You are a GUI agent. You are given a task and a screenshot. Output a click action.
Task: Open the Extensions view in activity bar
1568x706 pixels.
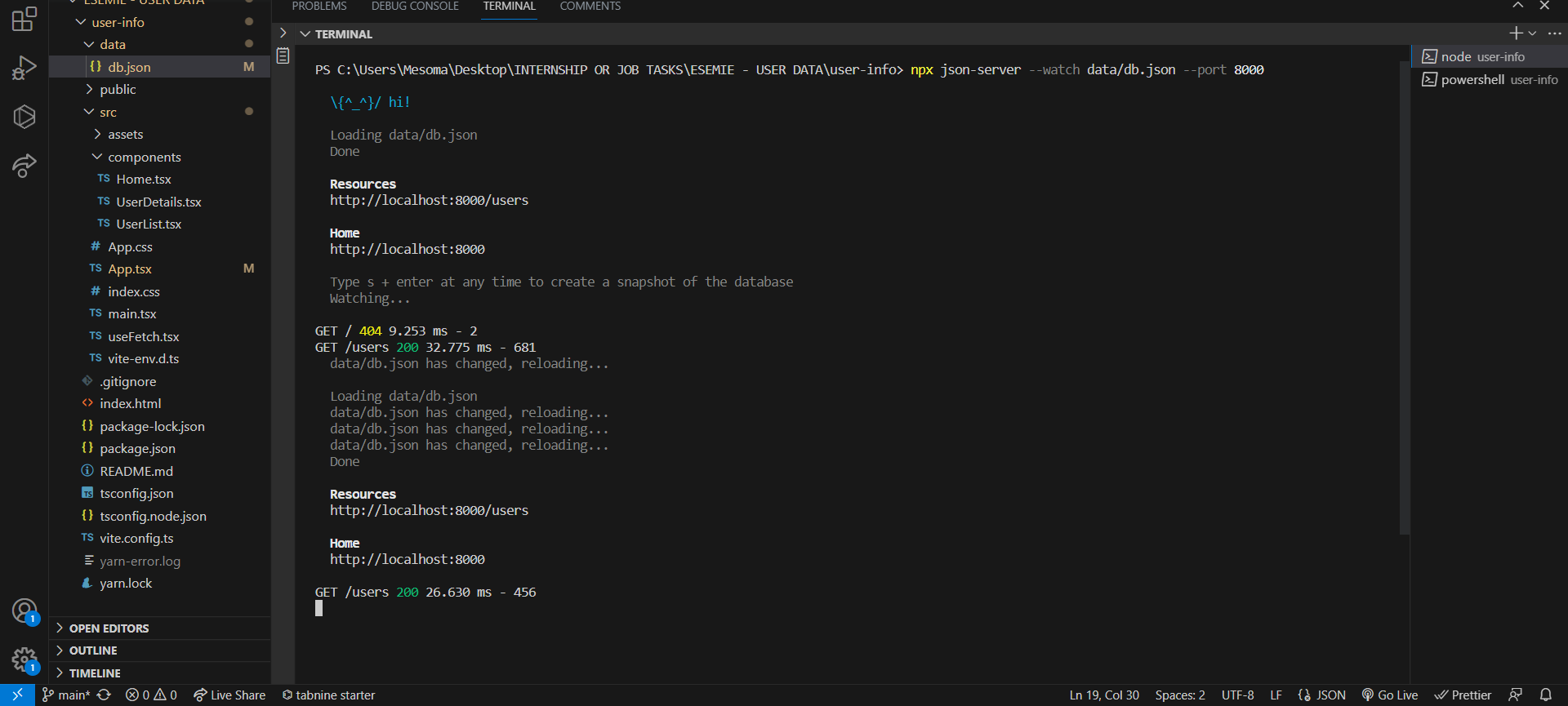(x=24, y=19)
